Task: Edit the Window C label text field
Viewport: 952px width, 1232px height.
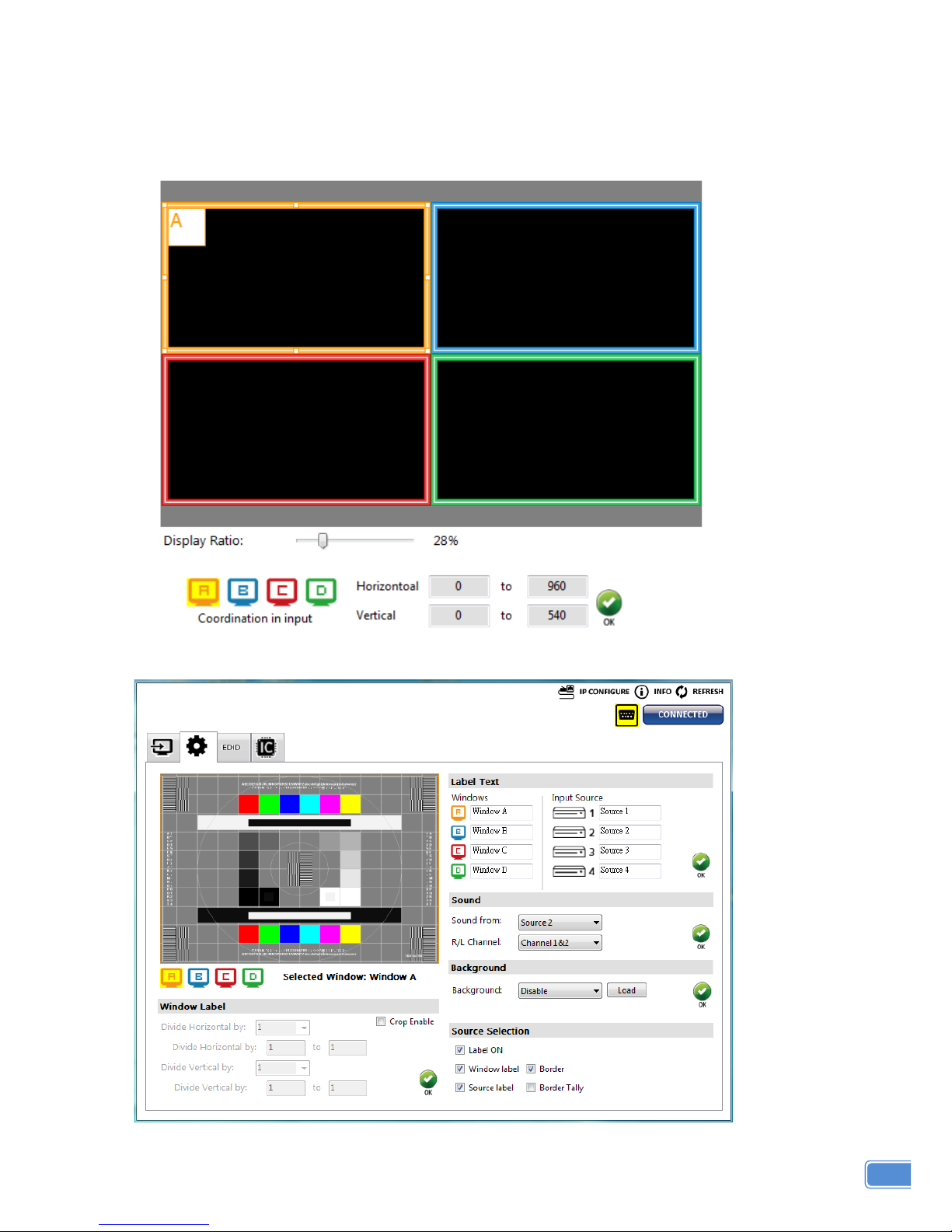Action: (x=501, y=851)
